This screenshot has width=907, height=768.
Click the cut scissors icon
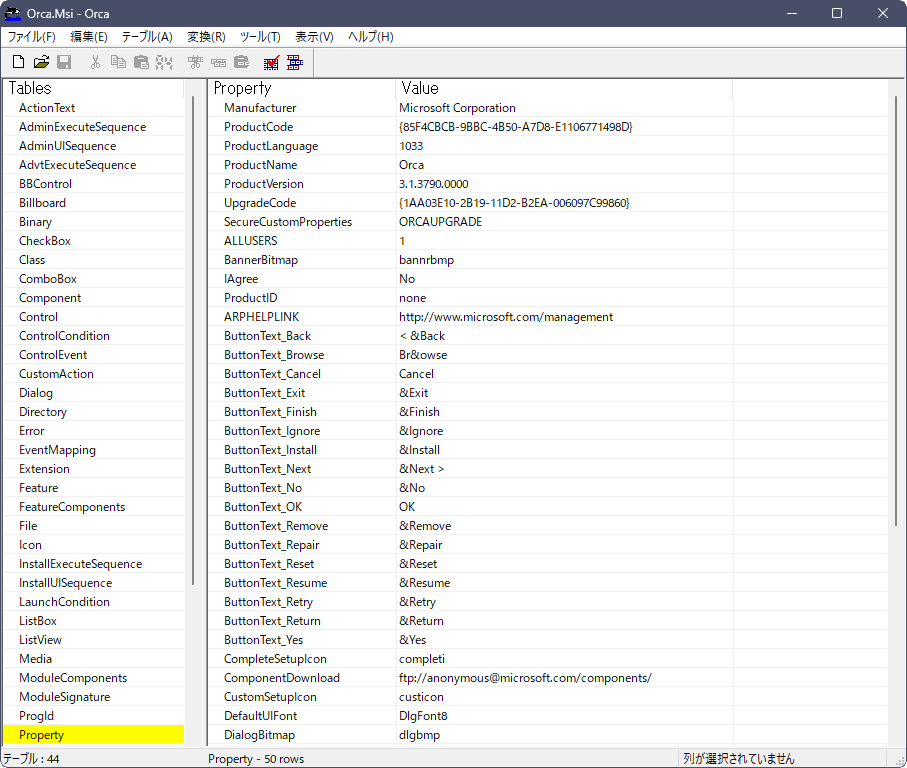95,62
